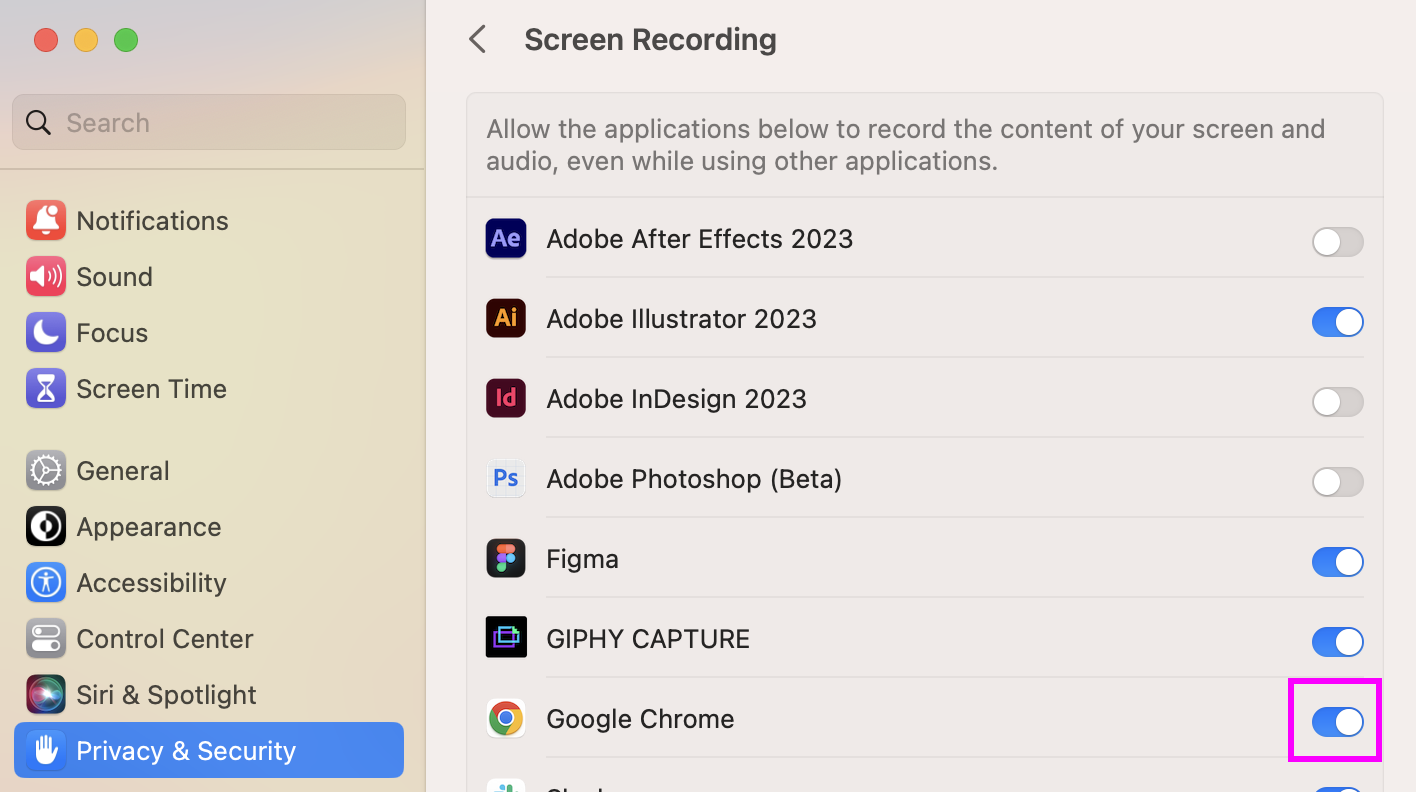The height and width of the screenshot is (792, 1416).
Task: Open Screen Time settings
Action: [x=209, y=389]
